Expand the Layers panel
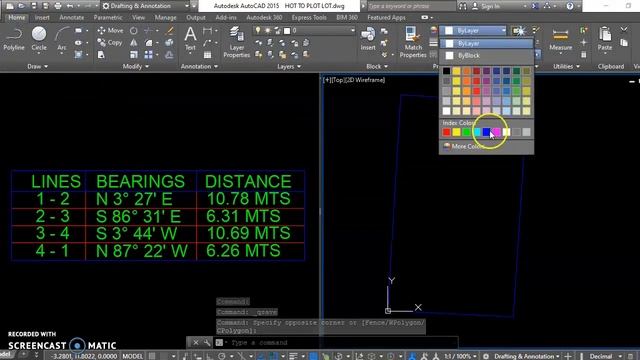 point(289,66)
